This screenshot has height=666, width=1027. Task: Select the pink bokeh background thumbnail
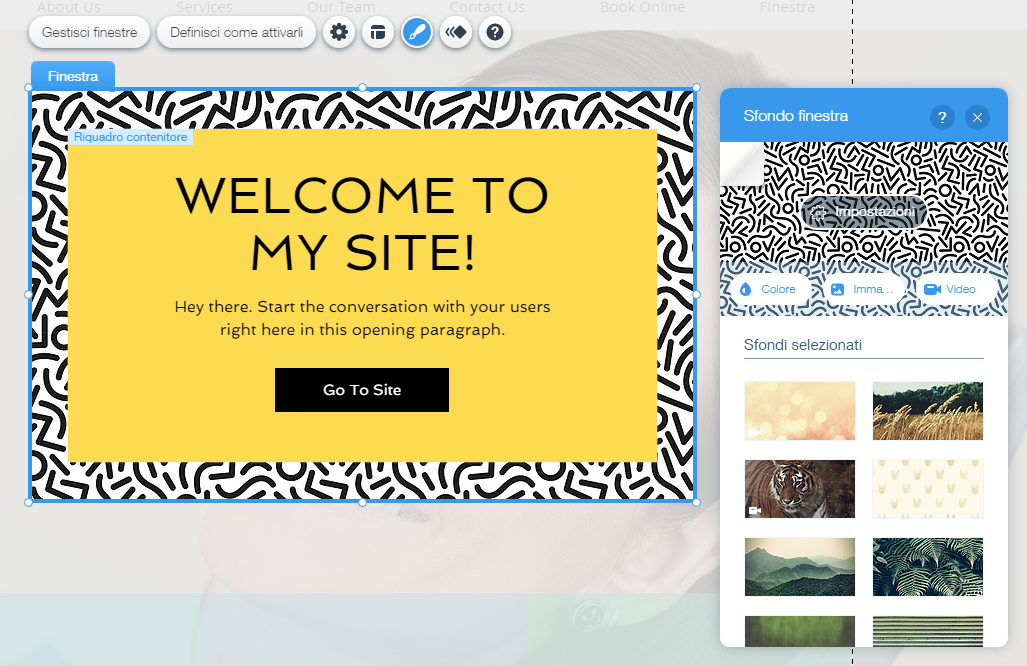800,411
